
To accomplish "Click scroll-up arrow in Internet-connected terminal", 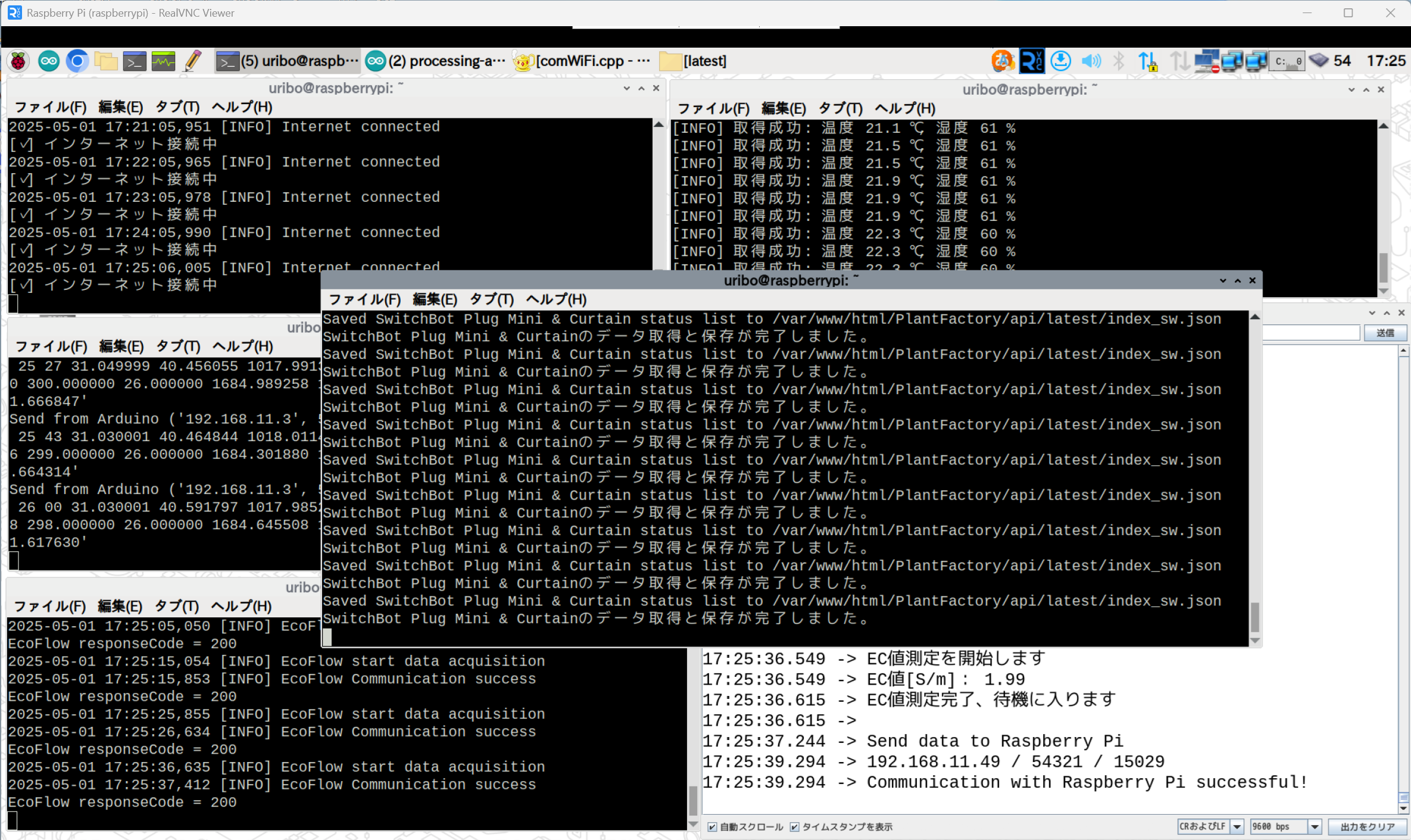I will pyautogui.click(x=658, y=125).
